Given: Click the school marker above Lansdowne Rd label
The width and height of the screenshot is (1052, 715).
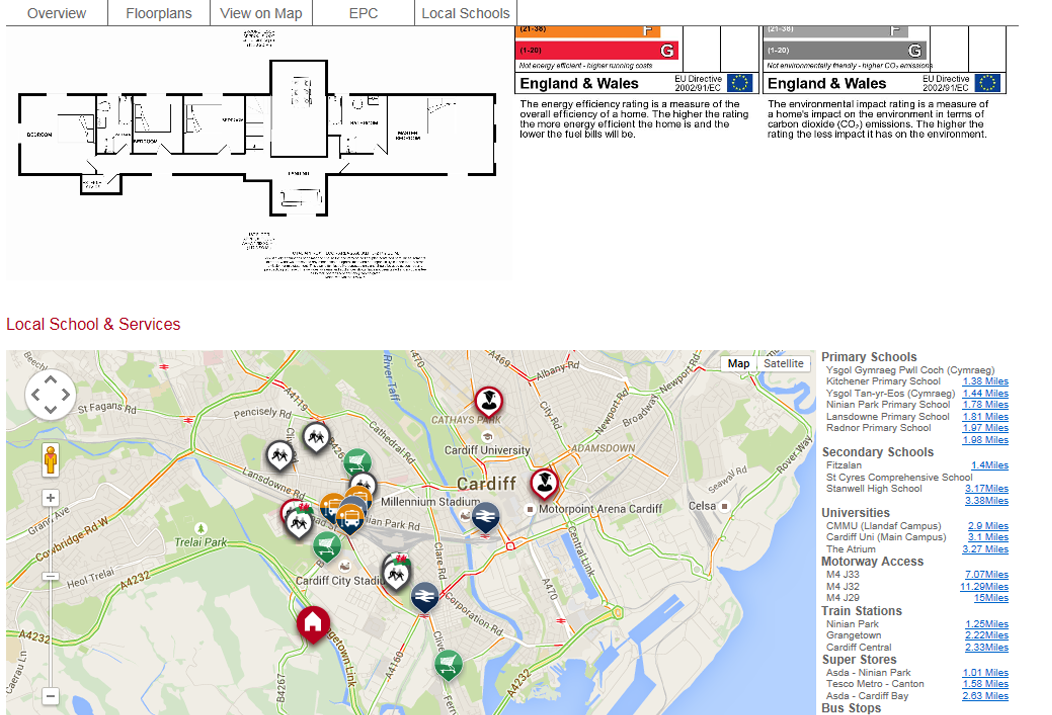Looking at the screenshot, I should point(280,455).
